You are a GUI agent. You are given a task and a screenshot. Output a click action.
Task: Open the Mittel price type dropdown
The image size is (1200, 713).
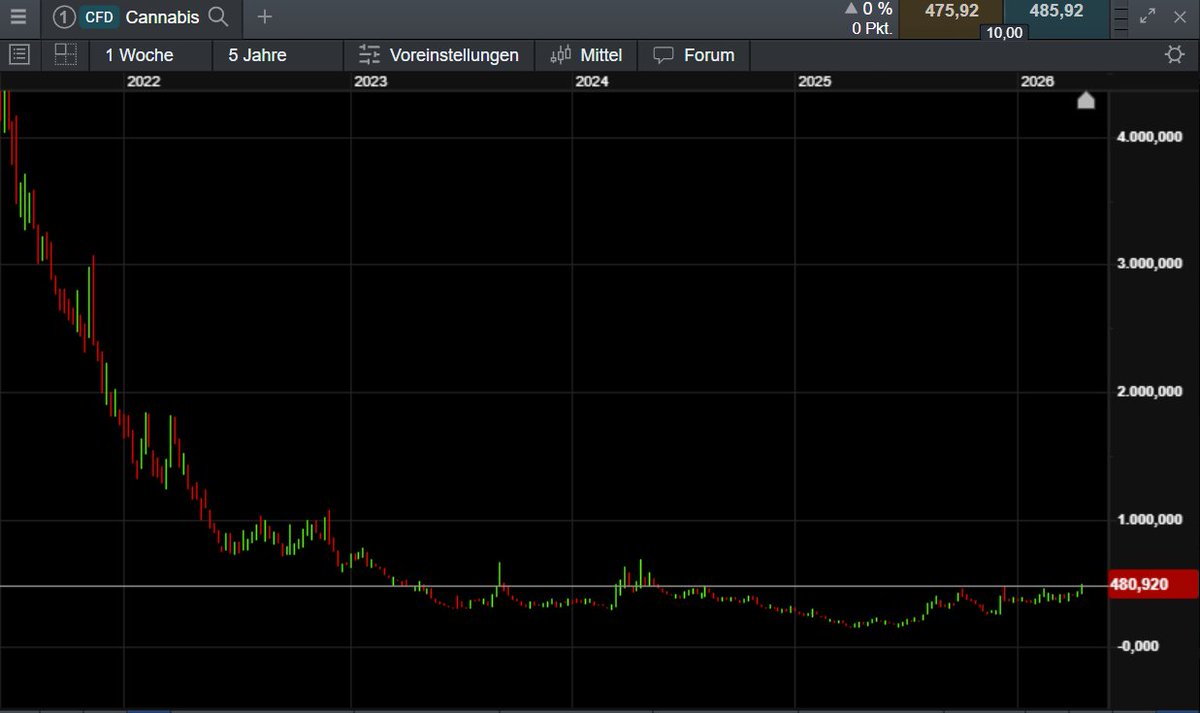point(587,55)
